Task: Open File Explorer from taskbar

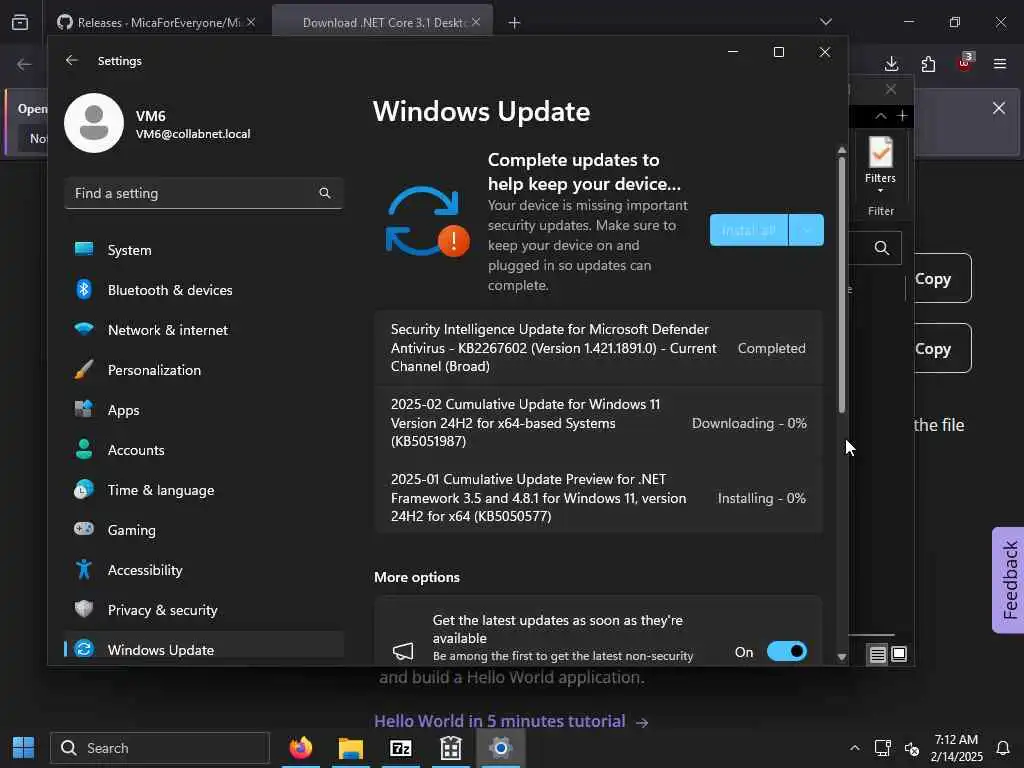Action: pyautogui.click(x=351, y=748)
